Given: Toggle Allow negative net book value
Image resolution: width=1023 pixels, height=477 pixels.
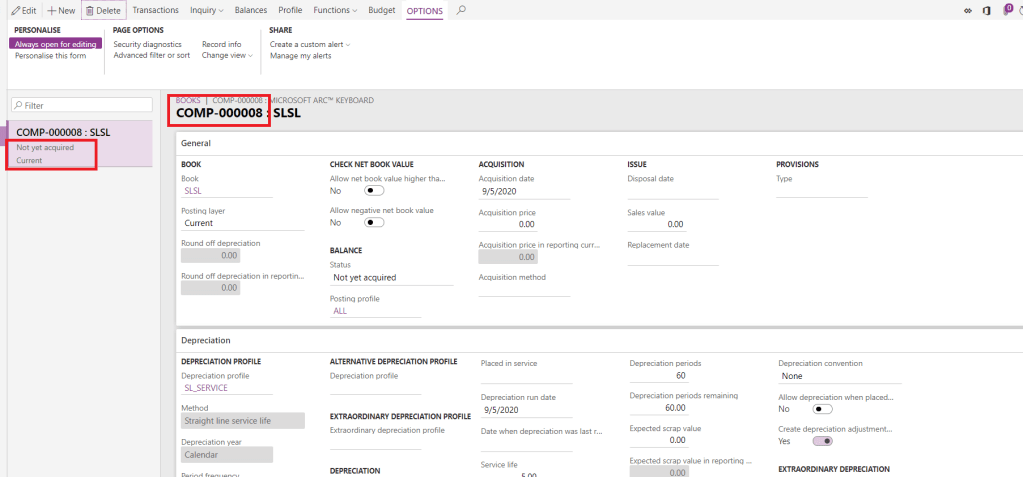Looking at the screenshot, I should pos(375,223).
